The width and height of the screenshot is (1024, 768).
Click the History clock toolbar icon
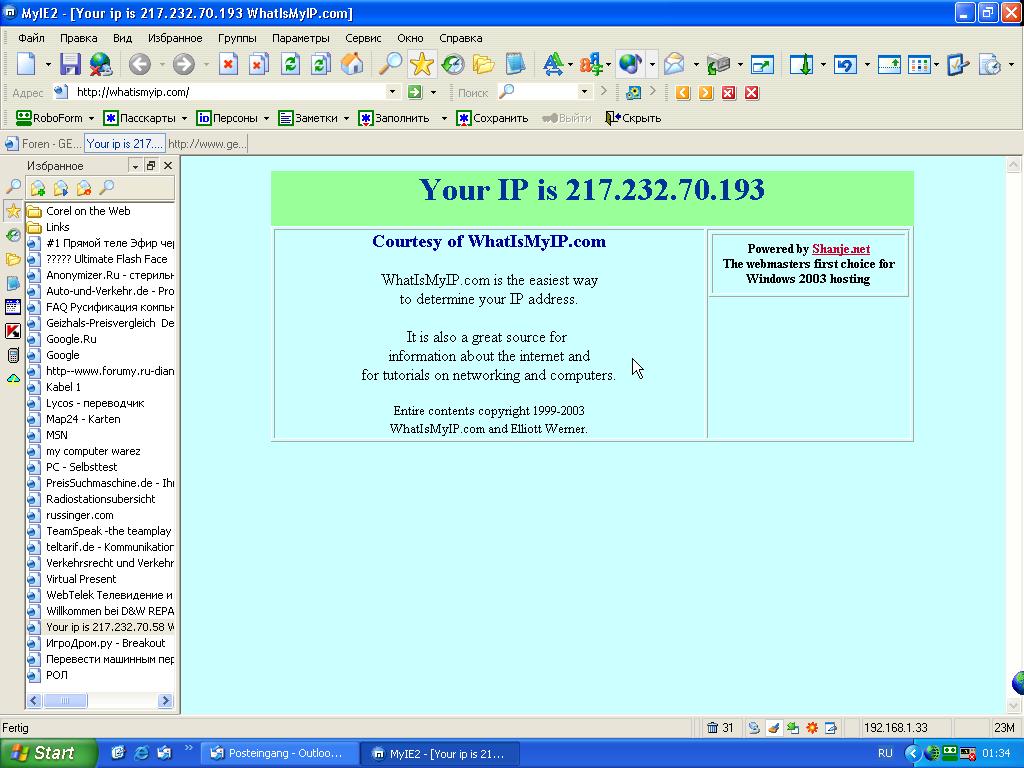453,64
